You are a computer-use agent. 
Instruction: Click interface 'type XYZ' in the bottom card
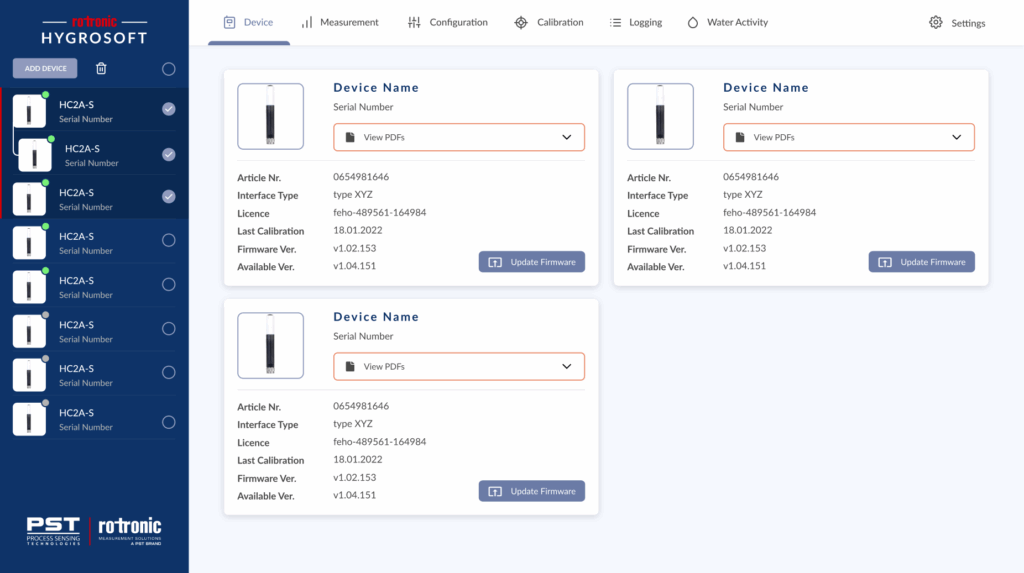[353, 424]
